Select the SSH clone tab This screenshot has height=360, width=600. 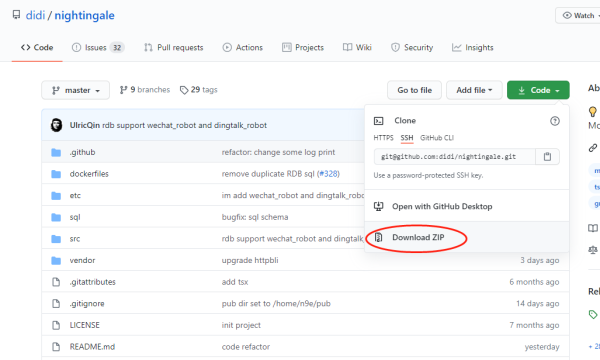click(407, 138)
